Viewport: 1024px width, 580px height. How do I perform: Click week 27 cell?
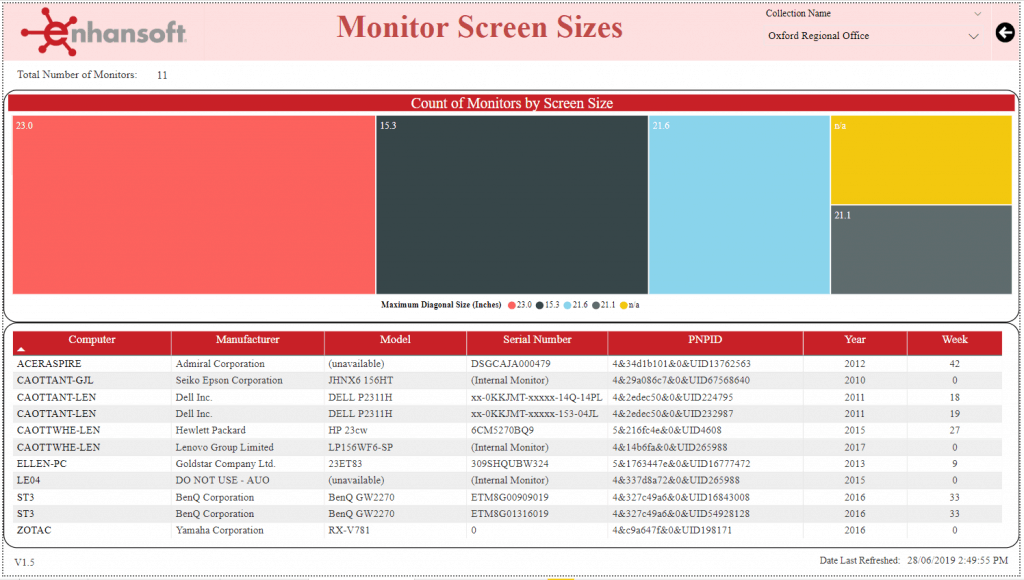955,430
